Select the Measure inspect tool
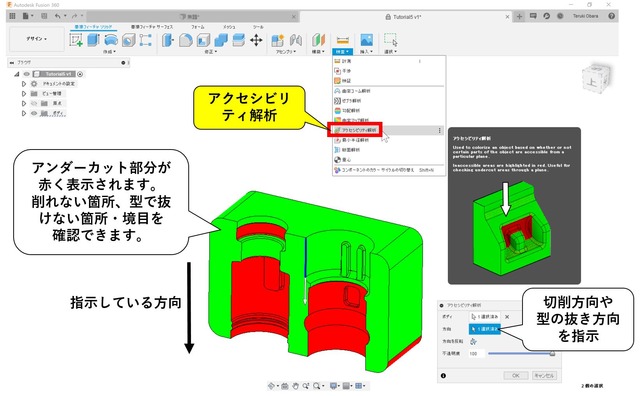This screenshot has width=640, height=396. pos(342,40)
